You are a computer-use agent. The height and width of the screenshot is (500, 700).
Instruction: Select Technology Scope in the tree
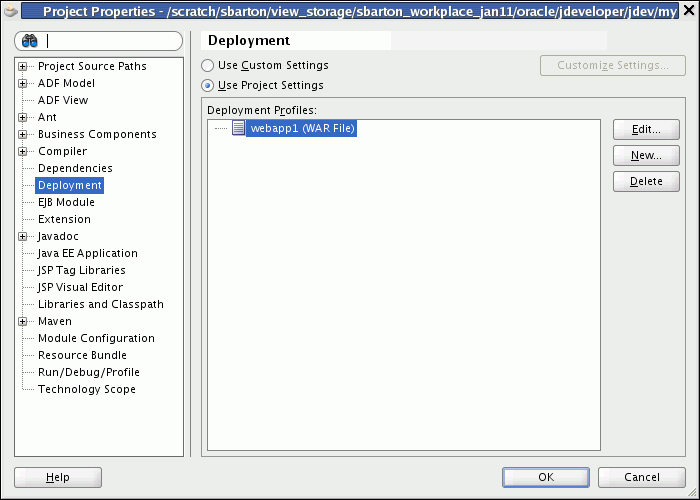pos(87,389)
